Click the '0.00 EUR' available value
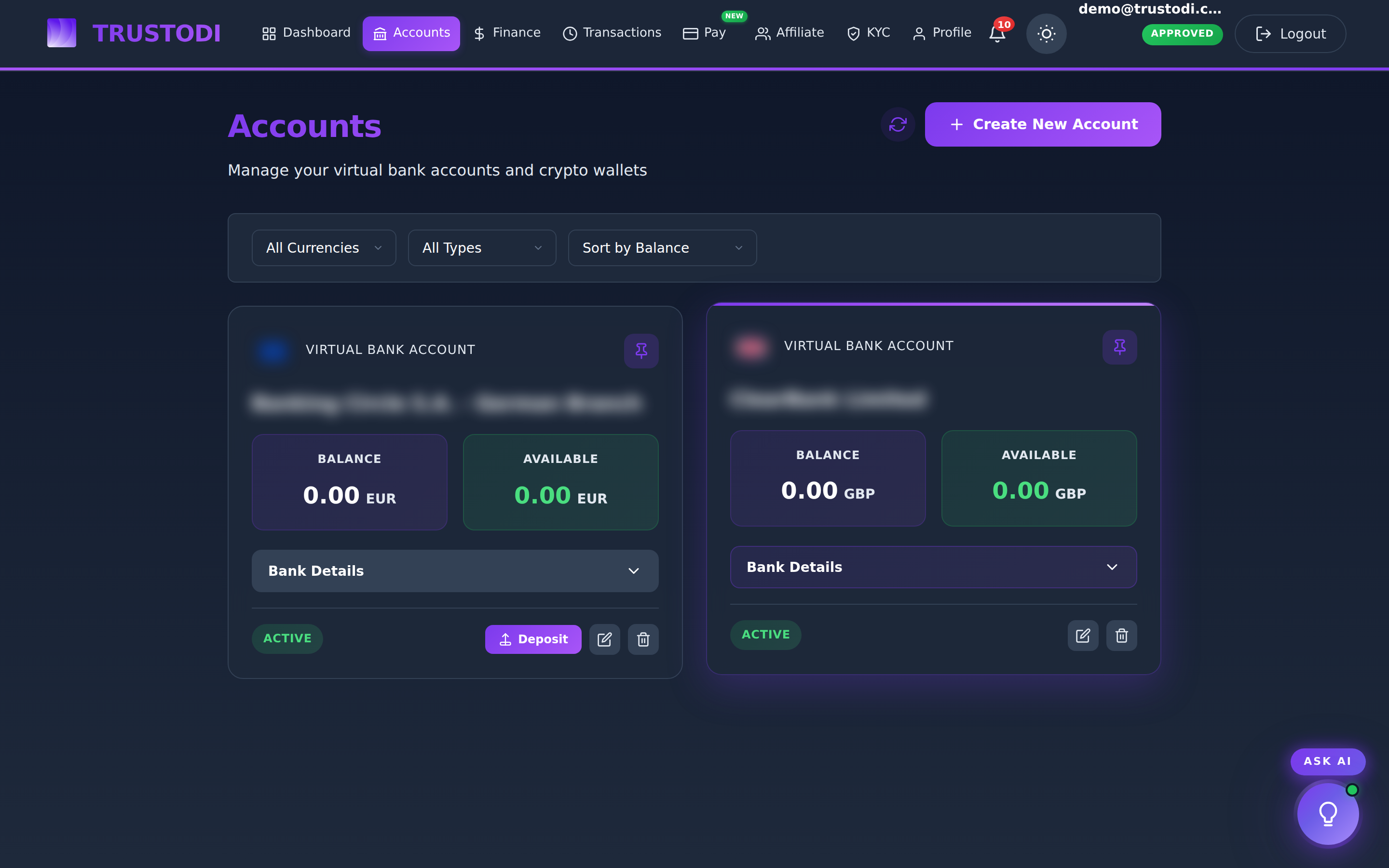The height and width of the screenshot is (868, 1389). [560, 495]
